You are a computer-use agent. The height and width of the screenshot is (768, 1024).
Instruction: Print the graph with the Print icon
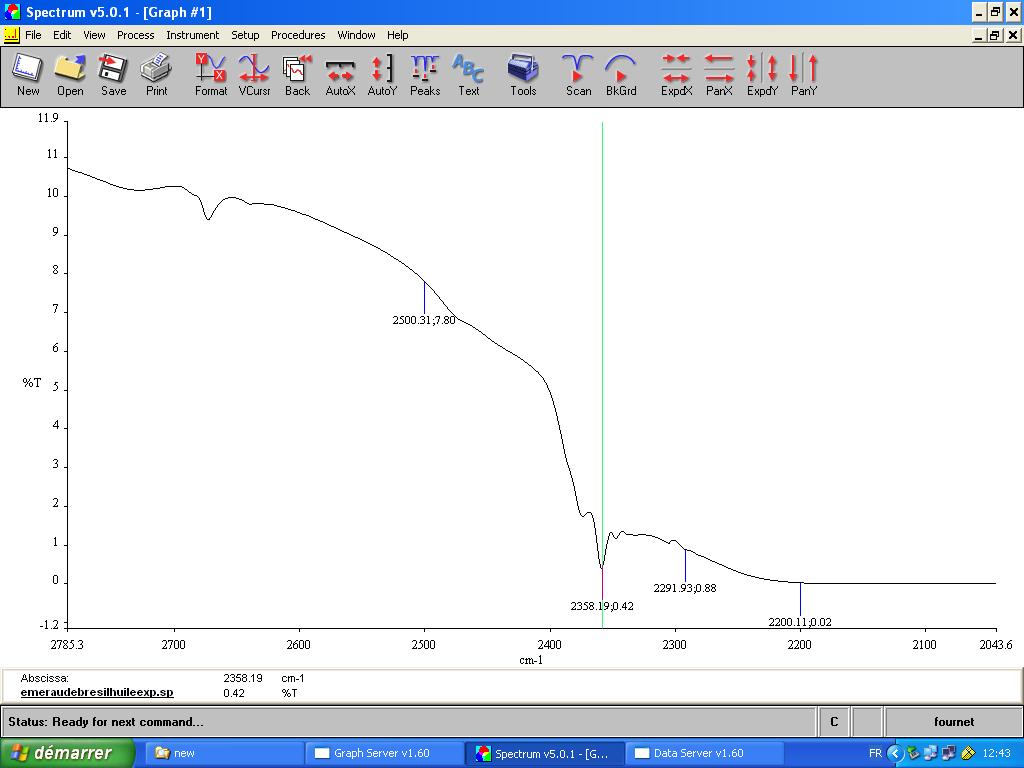coord(156,75)
